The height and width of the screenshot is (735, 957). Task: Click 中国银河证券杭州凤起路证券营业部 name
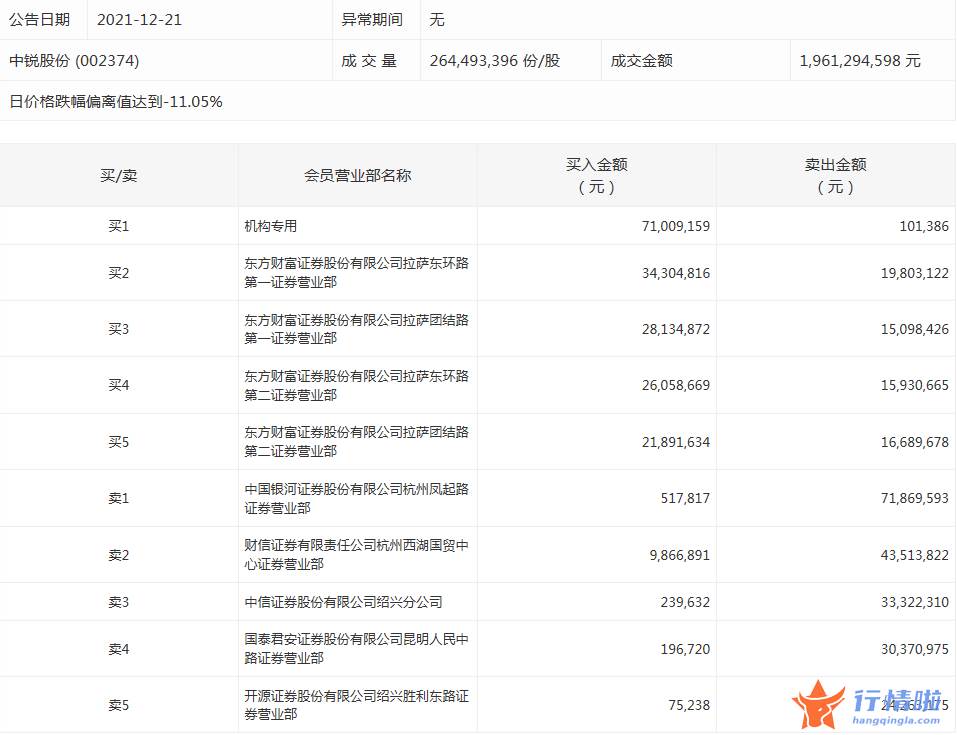(356, 498)
